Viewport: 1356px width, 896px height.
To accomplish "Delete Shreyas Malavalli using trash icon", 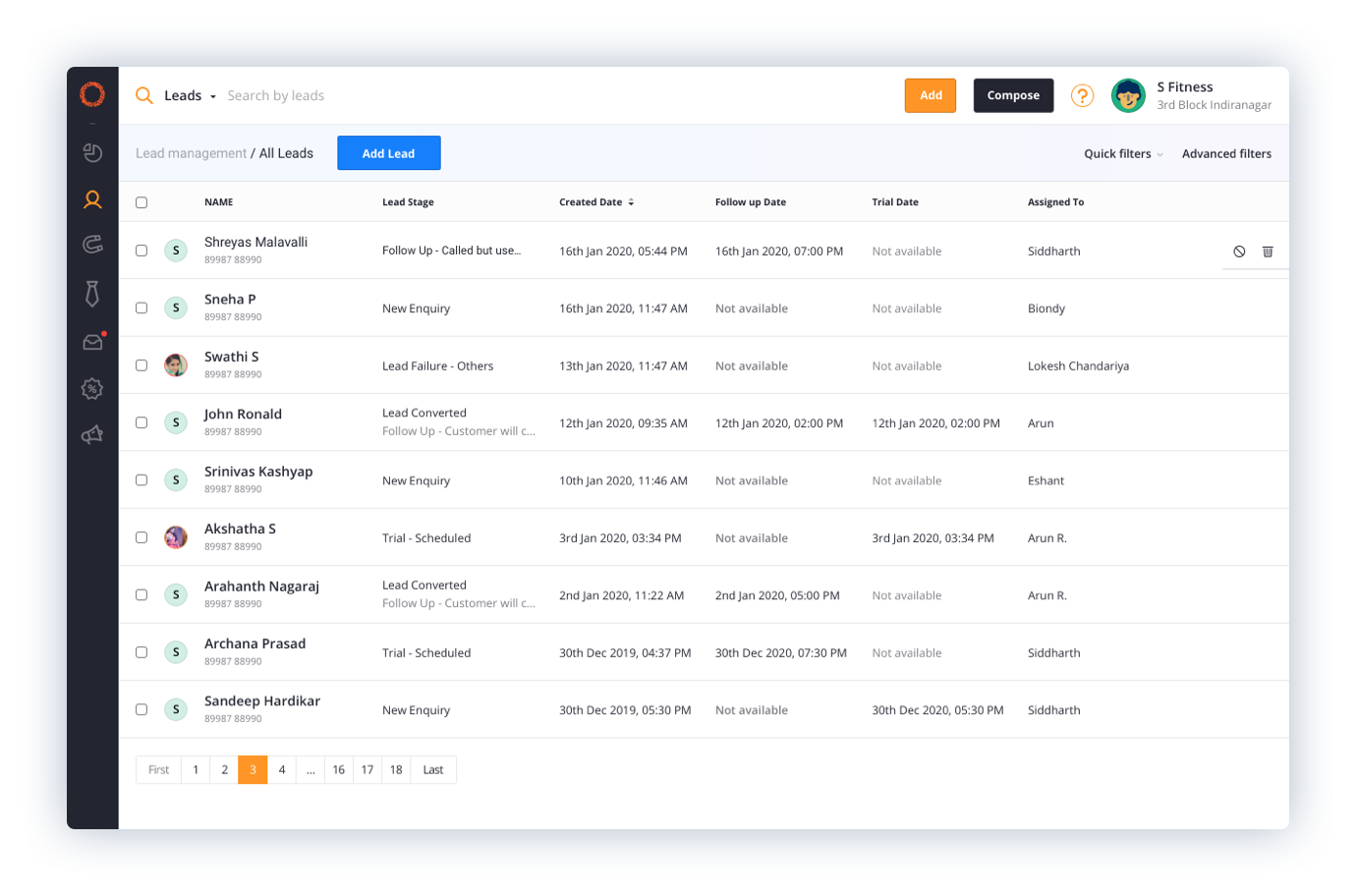I will tap(1268, 252).
